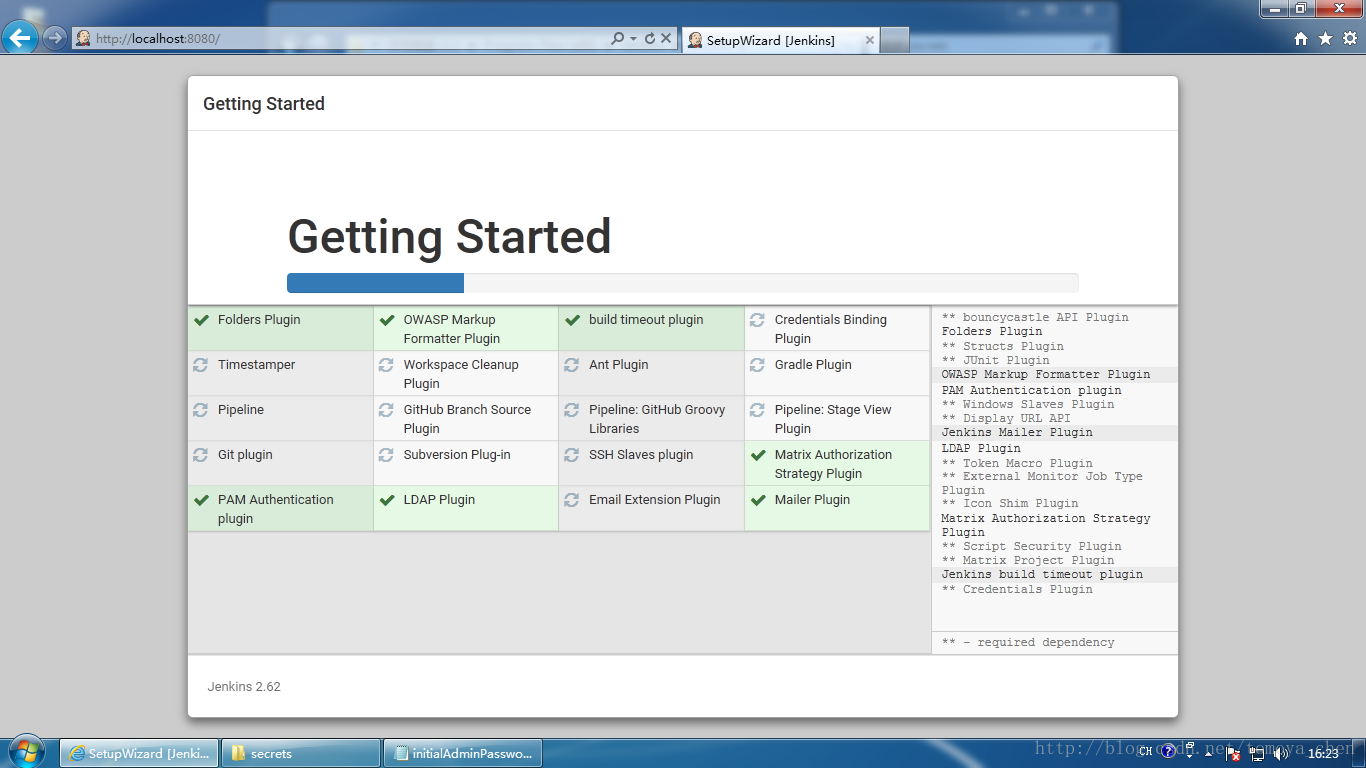Switch to SetupWizard taskbar button
This screenshot has width=1366, height=768.
pyautogui.click(x=138, y=753)
